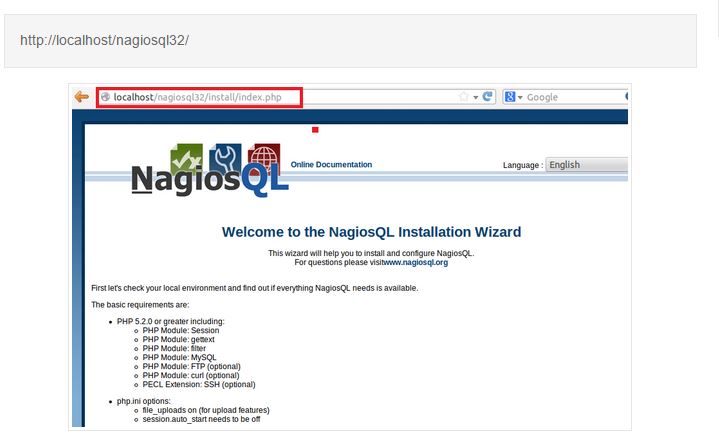Click the orange browser back arrow

81,97
